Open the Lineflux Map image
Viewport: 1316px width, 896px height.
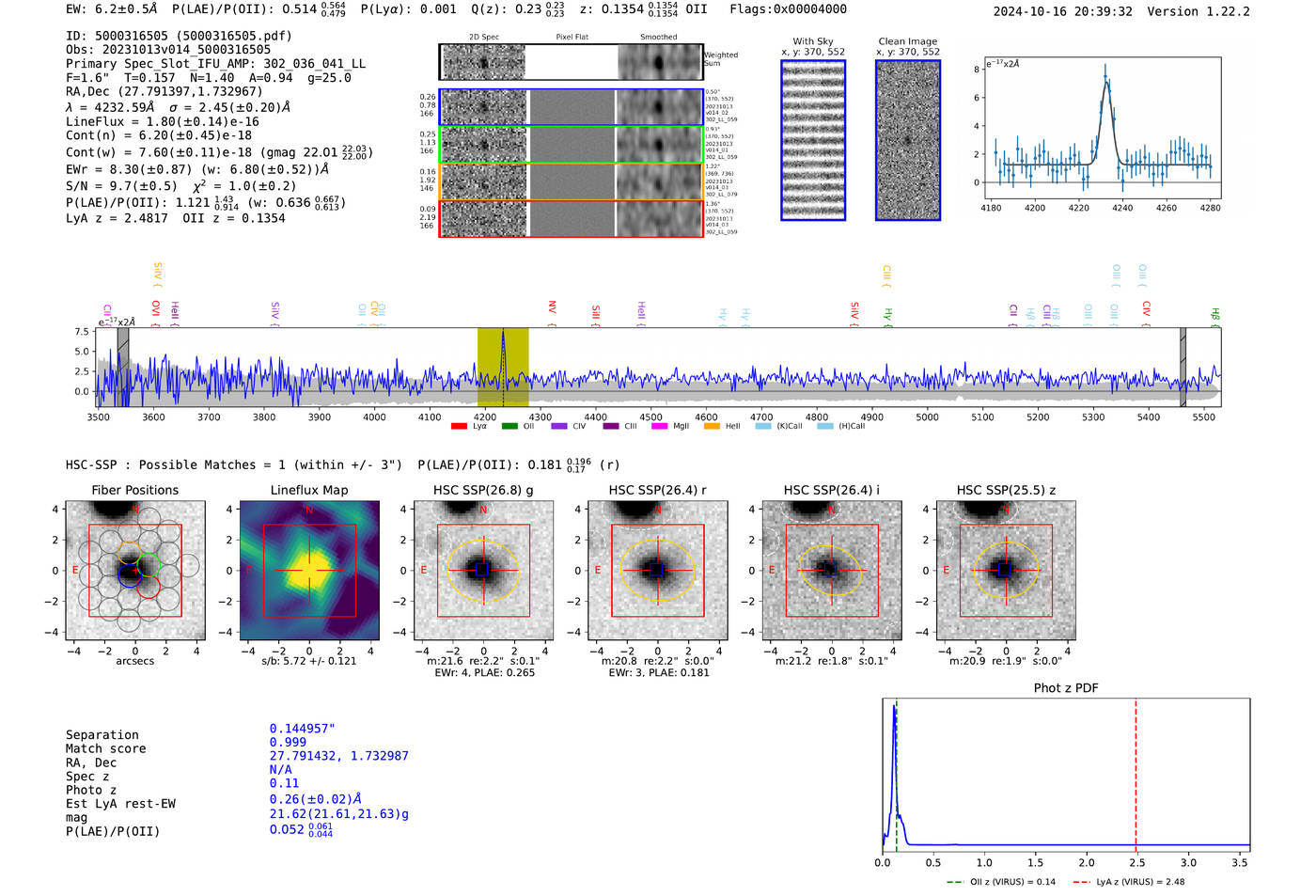309,571
